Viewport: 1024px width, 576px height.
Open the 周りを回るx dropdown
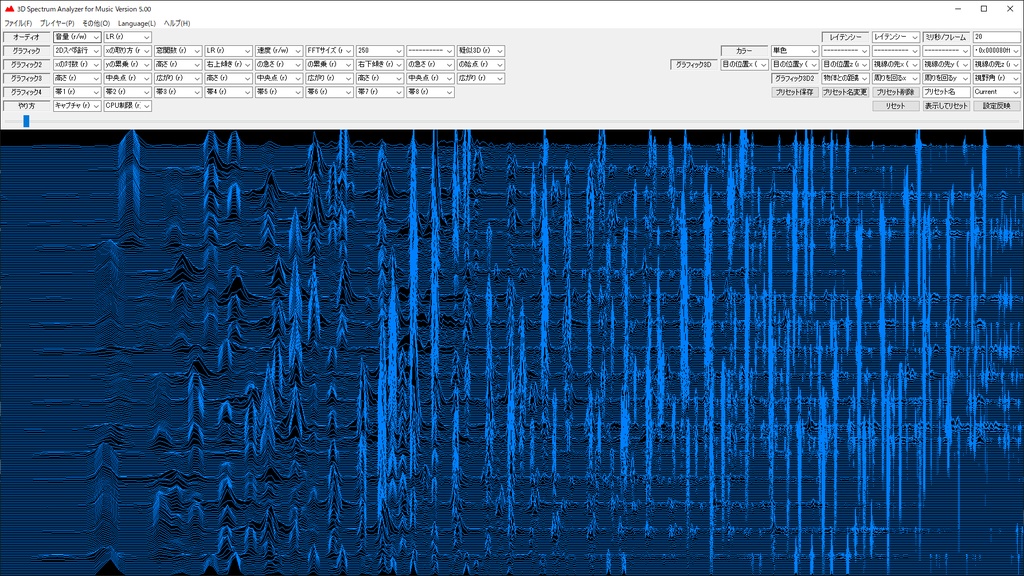click(895, 78)
